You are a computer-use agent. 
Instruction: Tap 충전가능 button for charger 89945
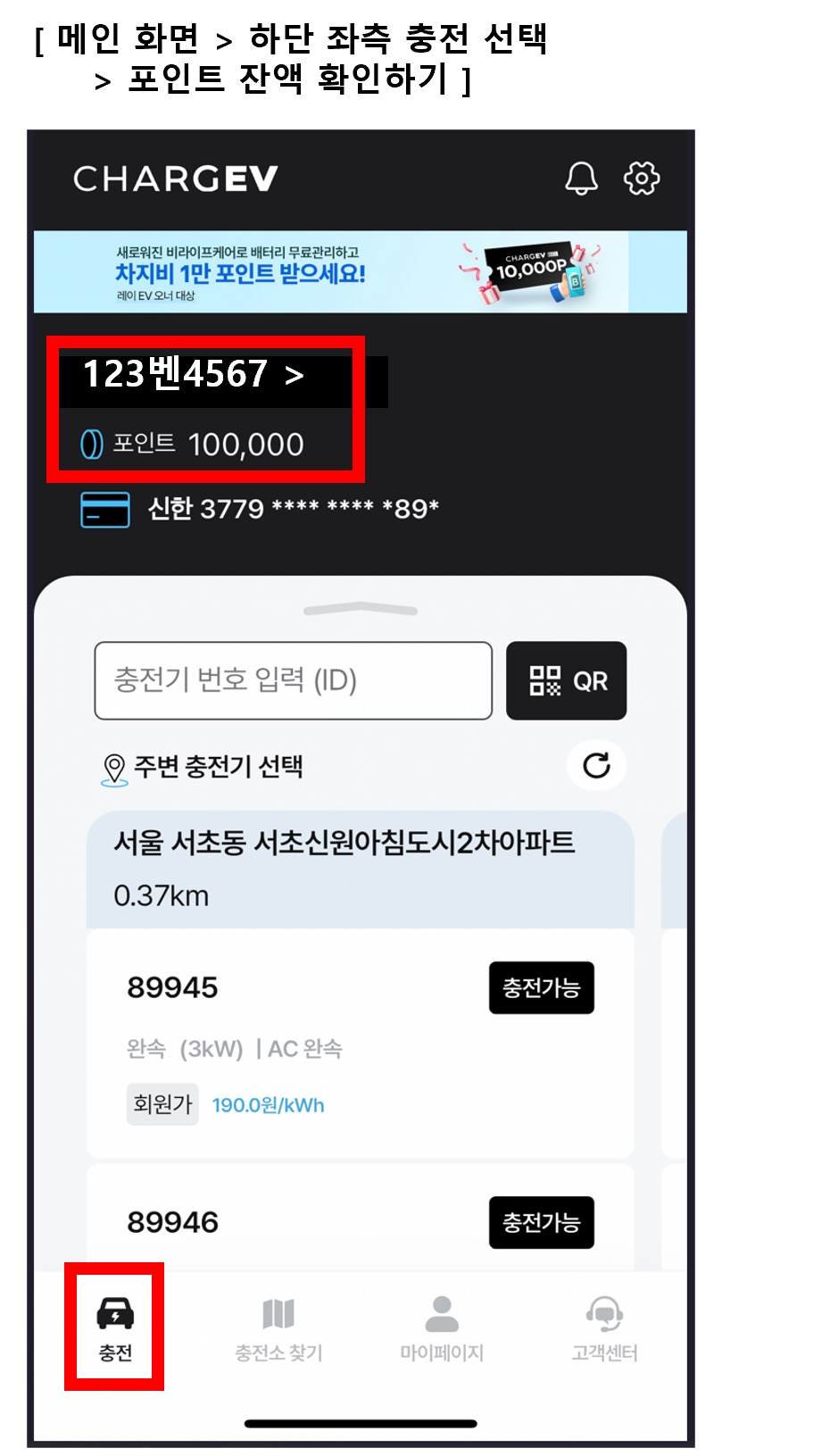542,987
